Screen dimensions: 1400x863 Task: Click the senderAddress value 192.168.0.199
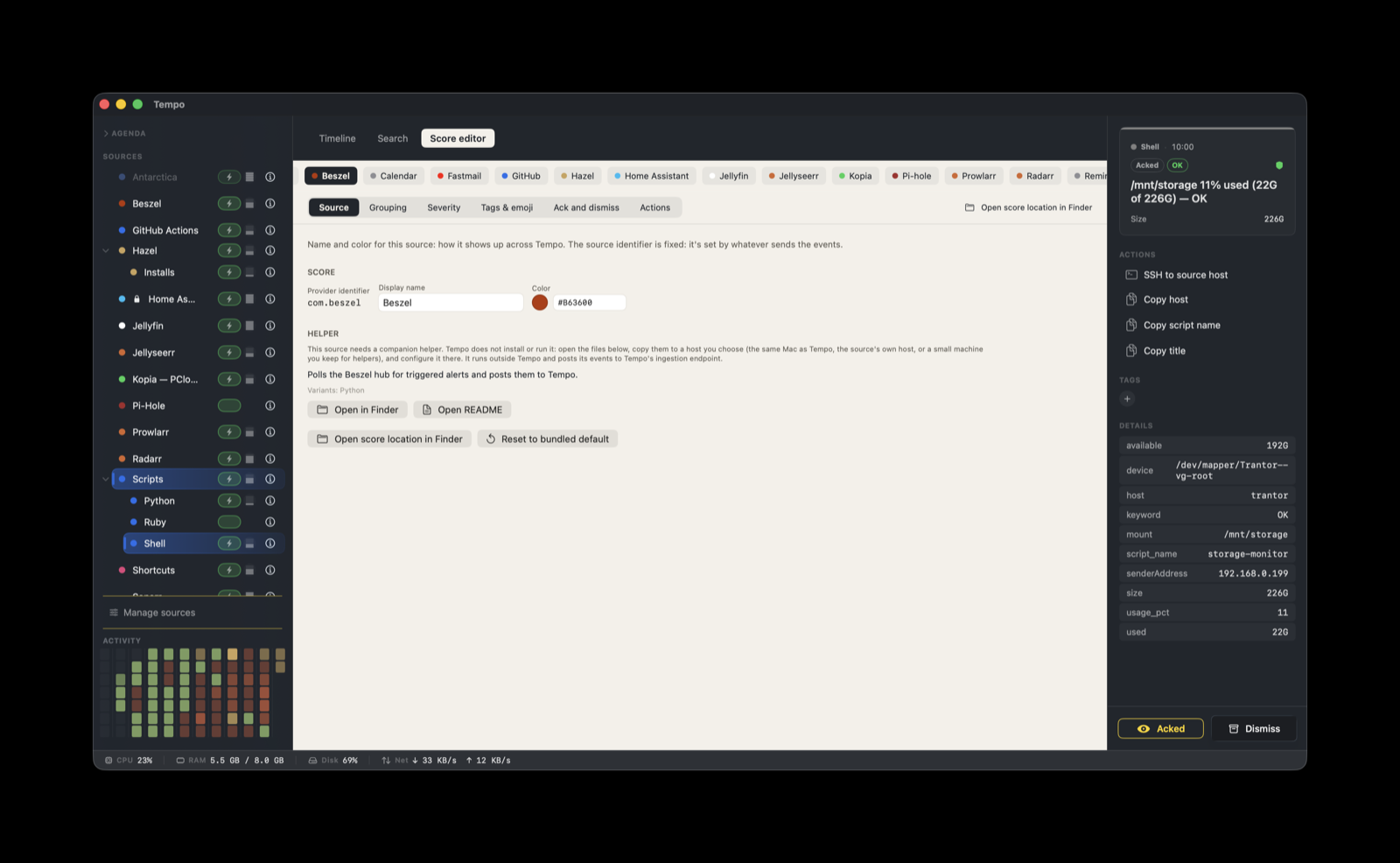pos(1253,573)
